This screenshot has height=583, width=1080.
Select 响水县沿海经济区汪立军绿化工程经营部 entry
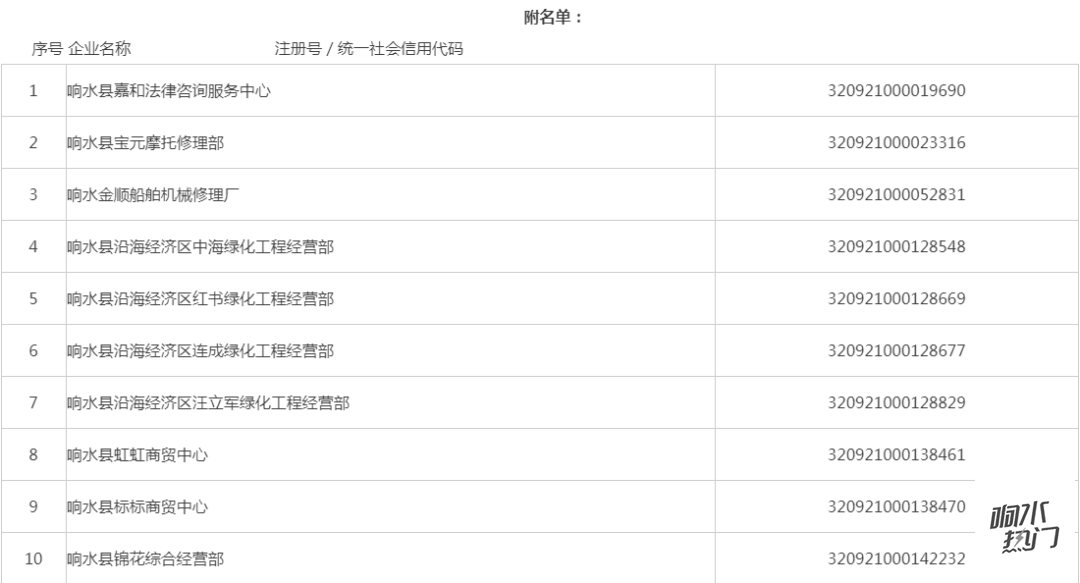point(208,403)
